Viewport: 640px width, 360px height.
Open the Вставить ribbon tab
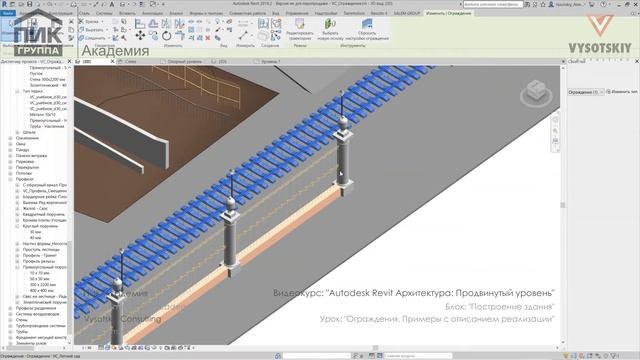[x=127, y=13]
